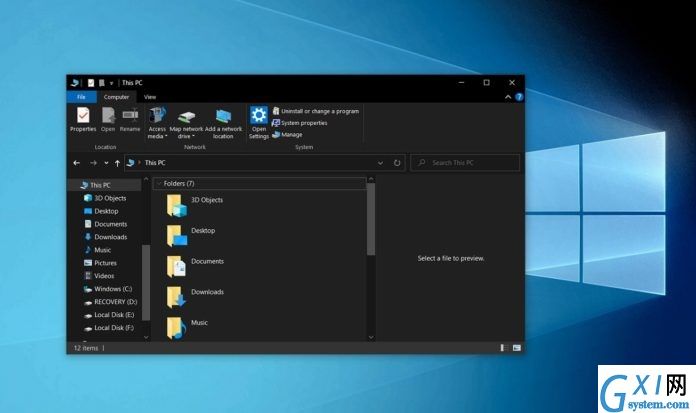Screen dimensions: 696x413
Task: Click Uninstall or change a program
Action: (x=316, y=111)
